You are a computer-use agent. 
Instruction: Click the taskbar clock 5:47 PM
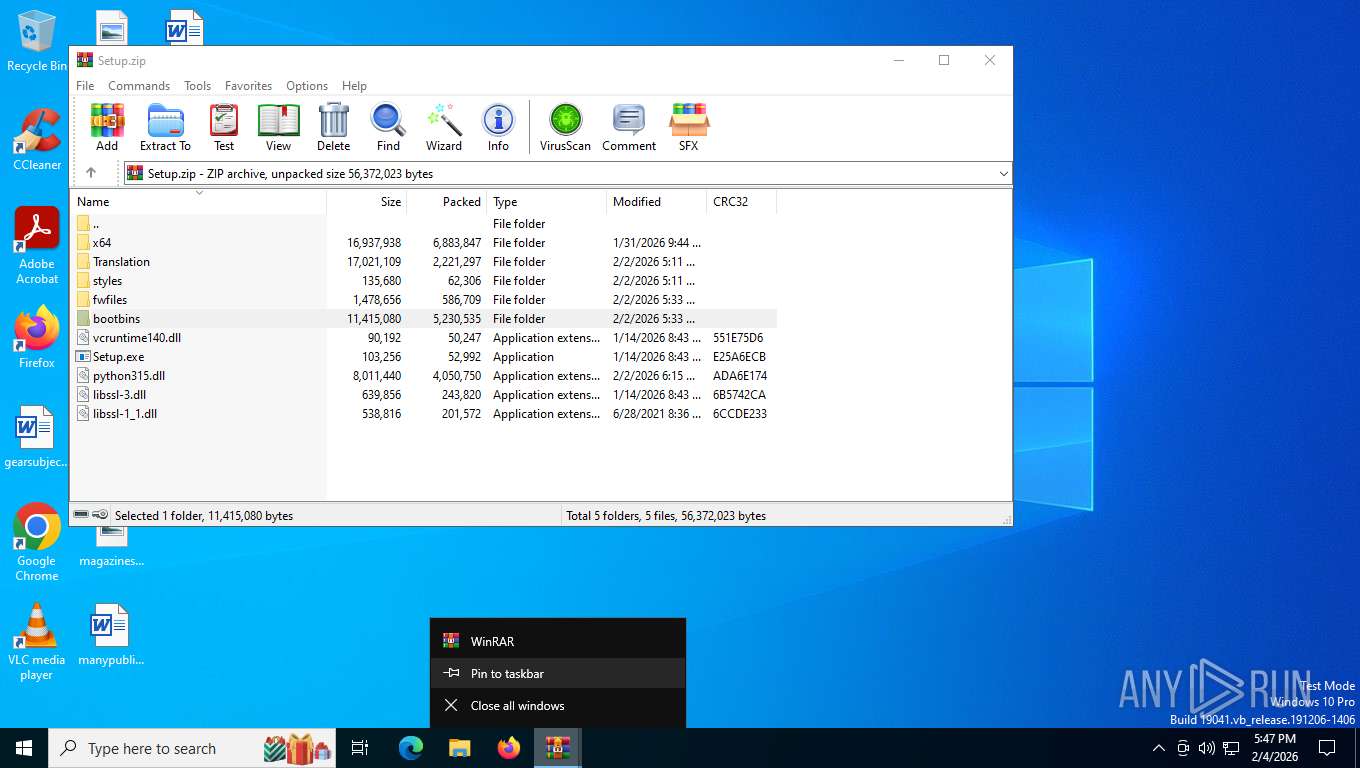coord(1274,748)
